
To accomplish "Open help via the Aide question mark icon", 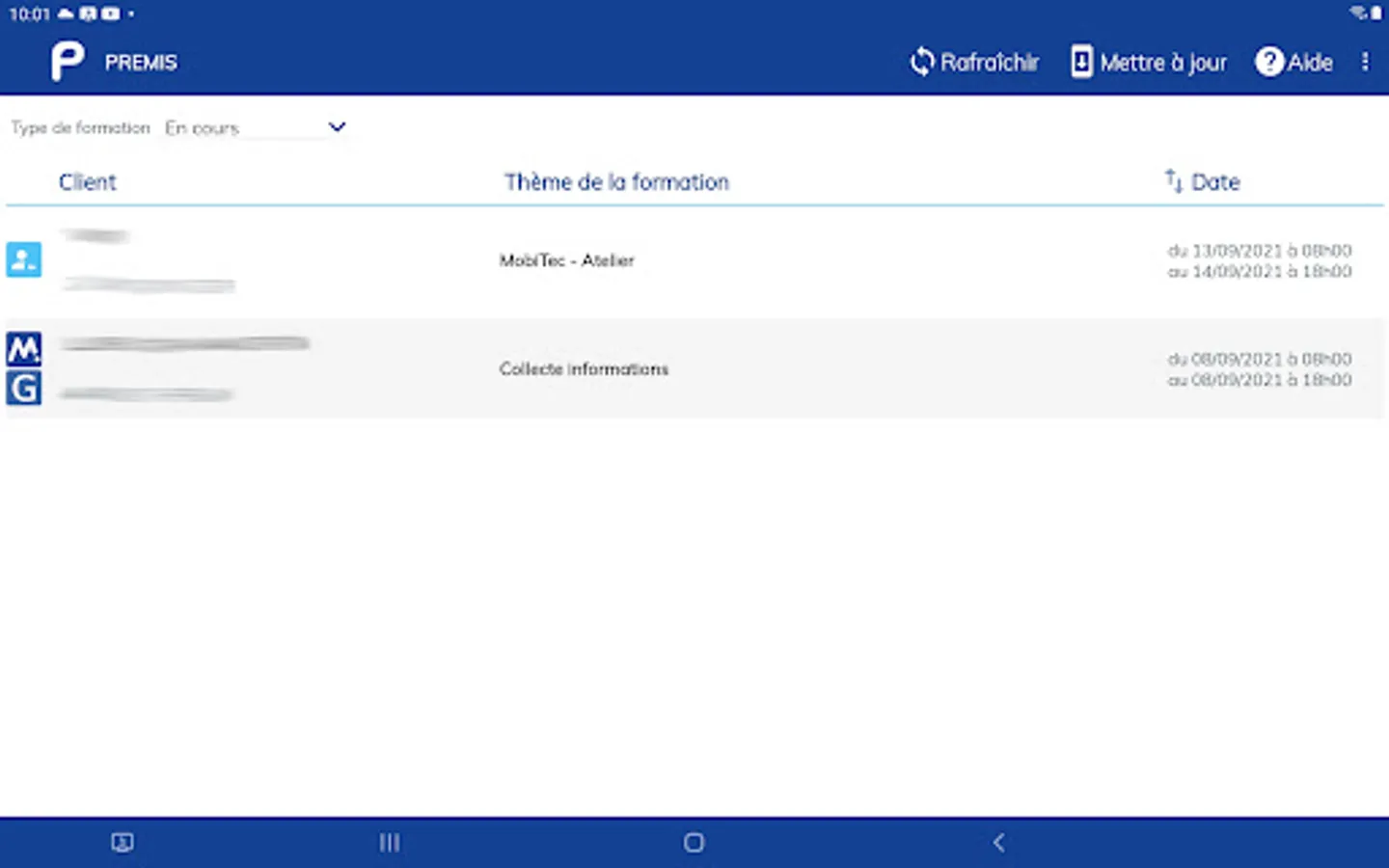I will (1269, 62).
